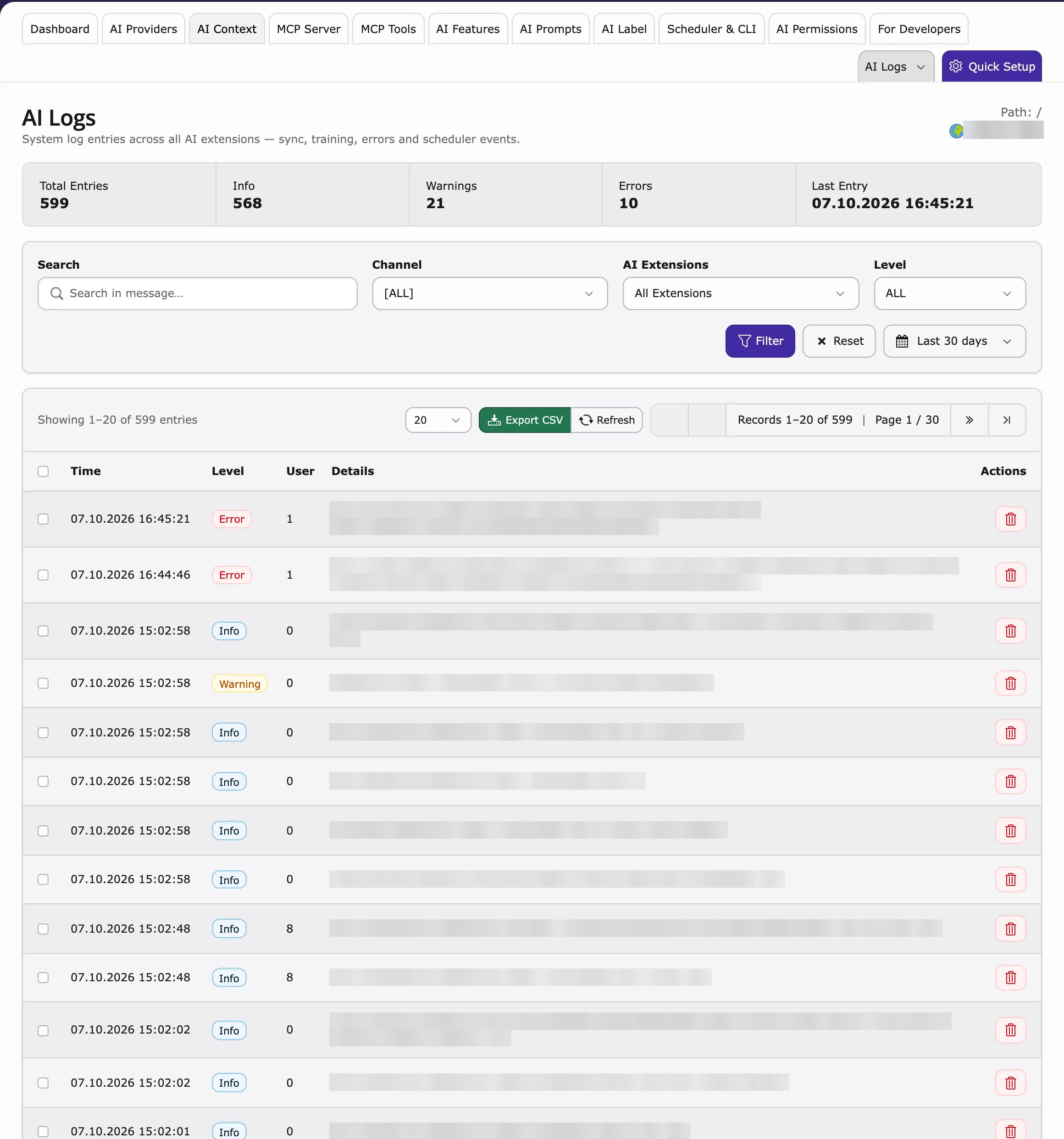Click the globe icon under Path
The width and height of the screenshot is (1064, 1139).
click(956, 131)
